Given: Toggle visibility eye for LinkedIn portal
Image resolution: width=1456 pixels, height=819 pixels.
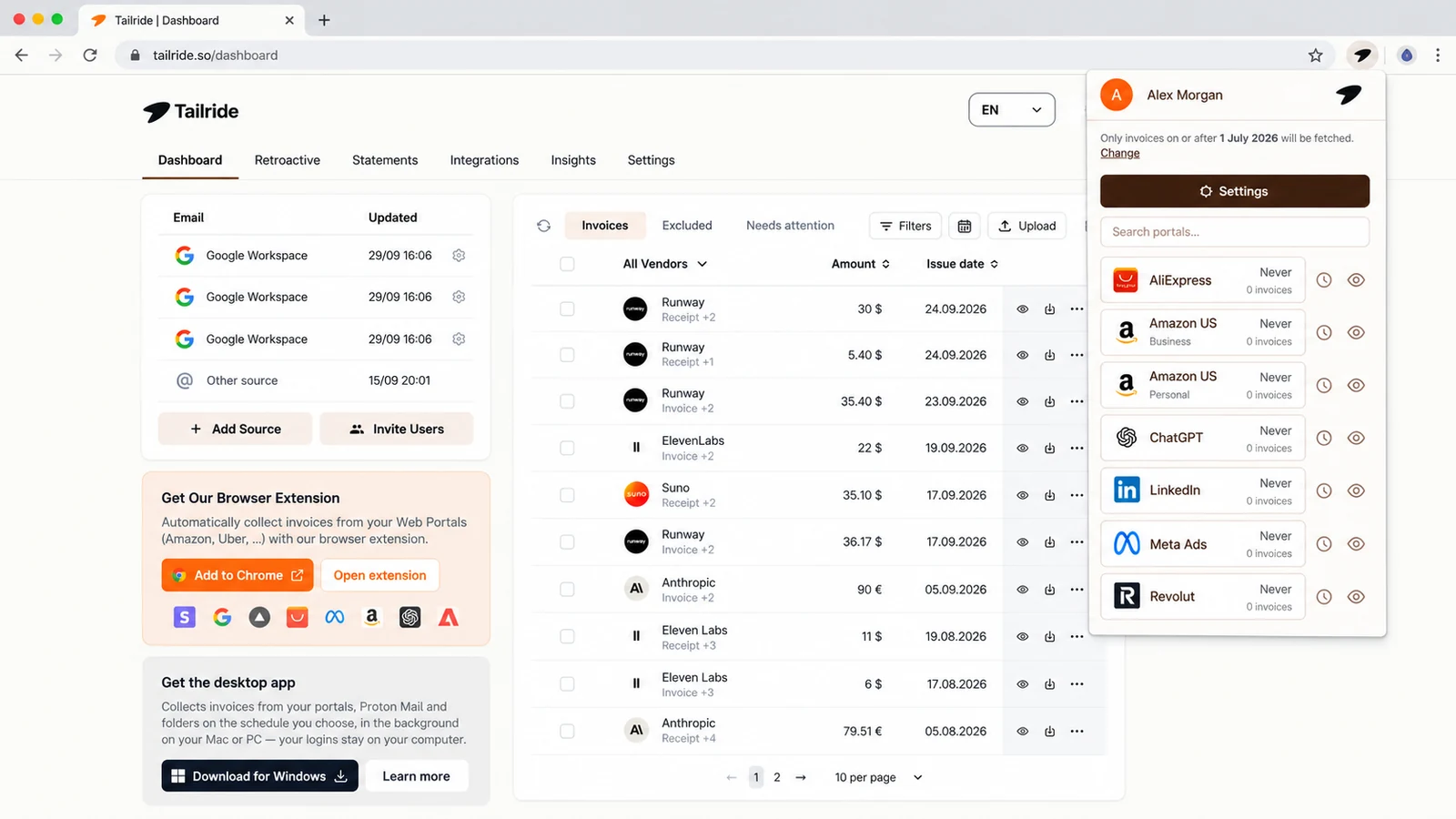Looking at the screenshot, I should pos(1356,490).
